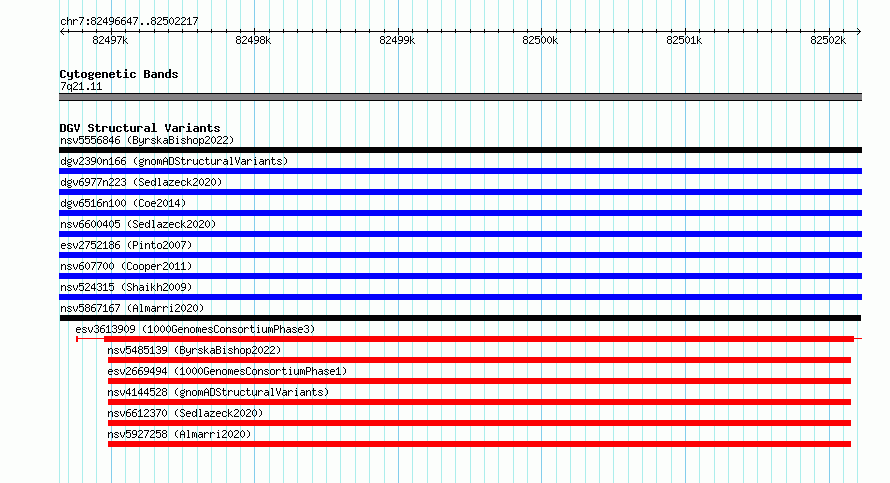Click the red bar for nsv5927258

[x=480, y=444]
